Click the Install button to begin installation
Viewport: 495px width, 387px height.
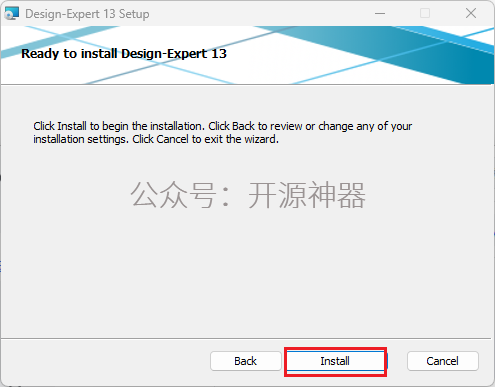335,361
